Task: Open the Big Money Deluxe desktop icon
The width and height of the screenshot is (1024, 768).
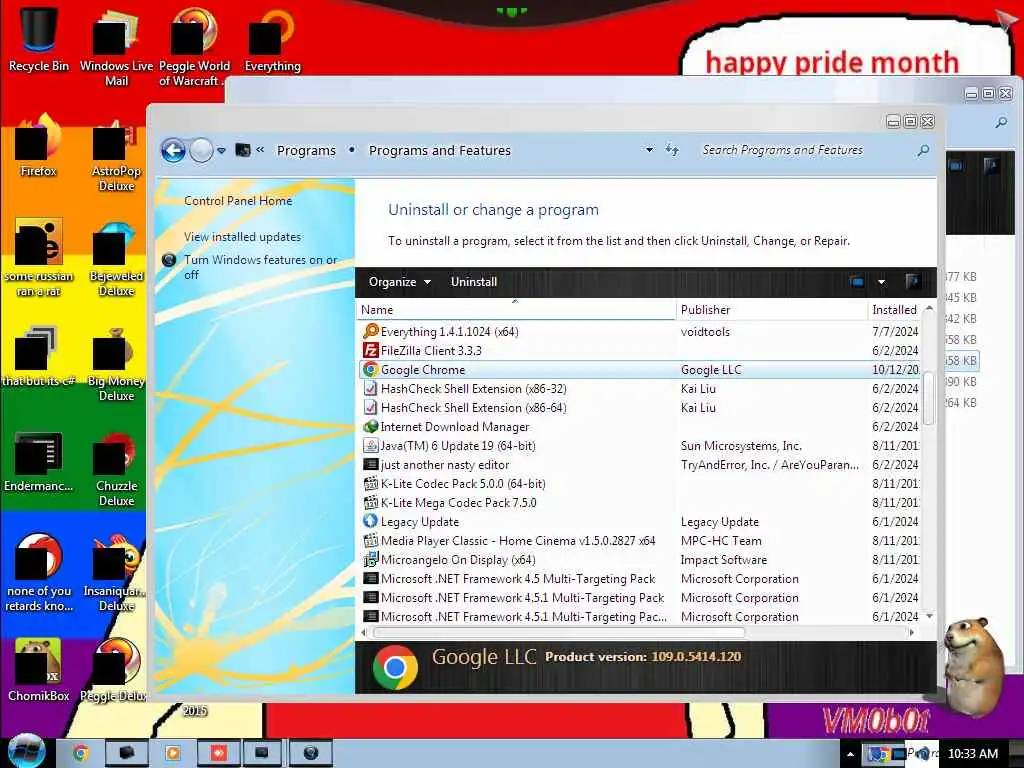Action: coord(116,364)
